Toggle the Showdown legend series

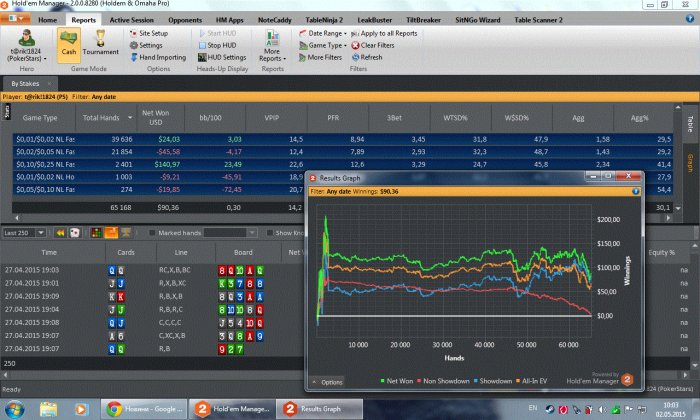tap(492, 381)
